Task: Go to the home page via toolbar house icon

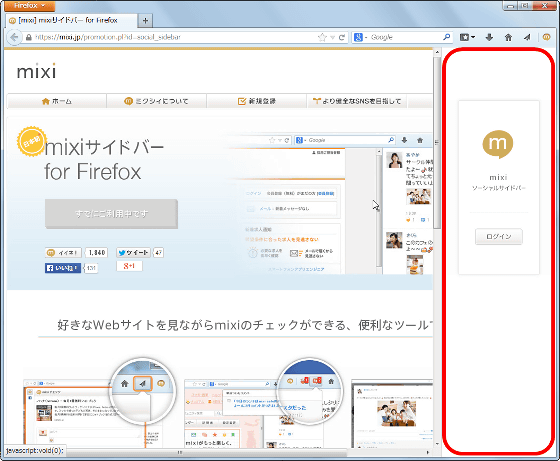Action: tap(508, 37)
